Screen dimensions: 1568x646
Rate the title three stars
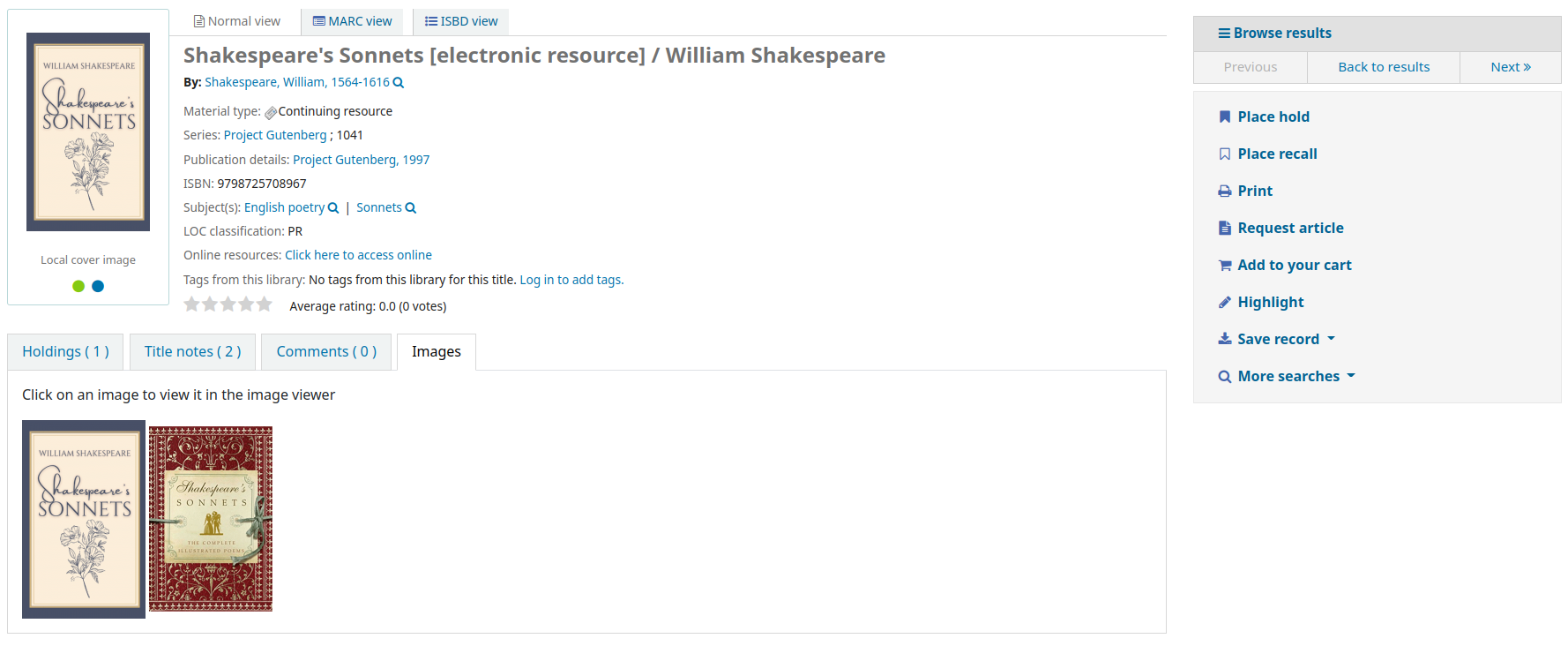228,304
